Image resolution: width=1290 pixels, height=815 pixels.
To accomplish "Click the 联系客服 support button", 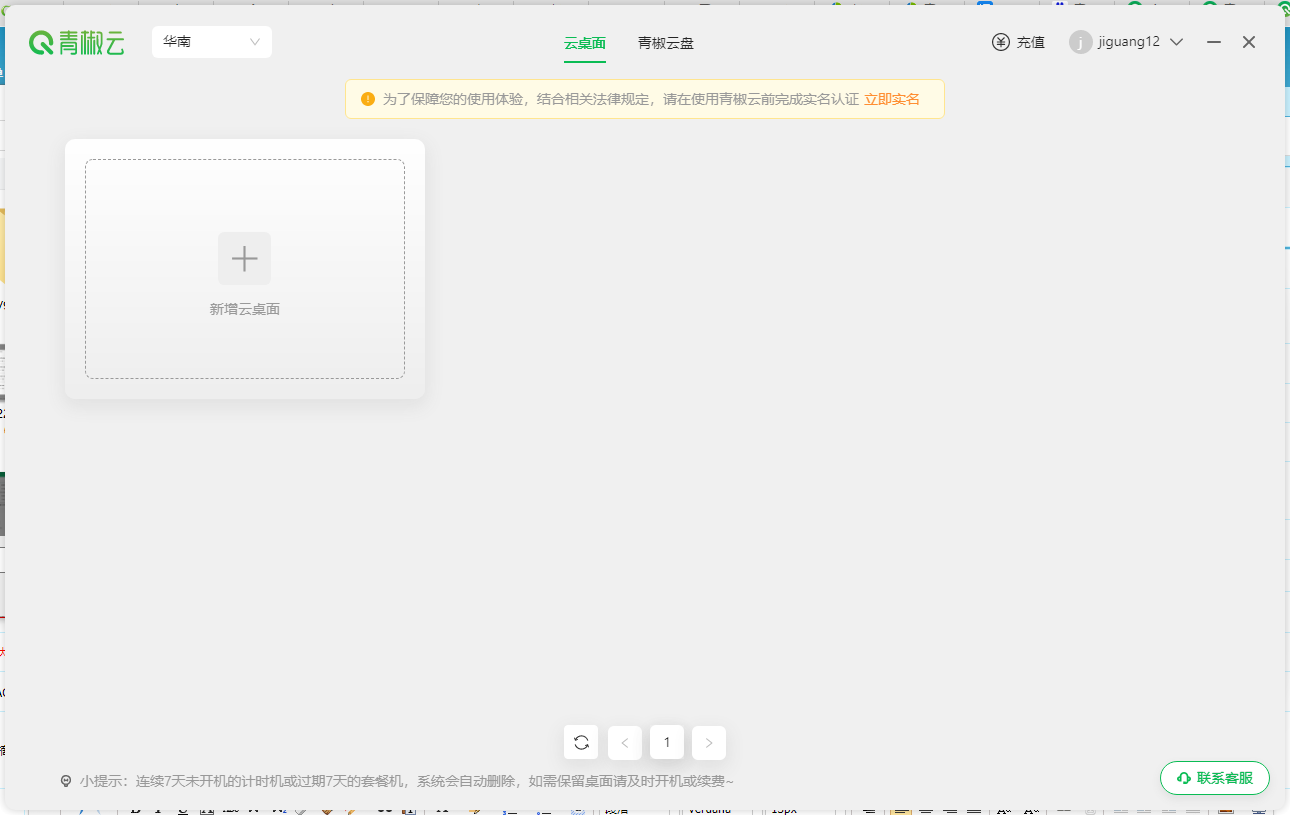I will tap(1215, 778).
